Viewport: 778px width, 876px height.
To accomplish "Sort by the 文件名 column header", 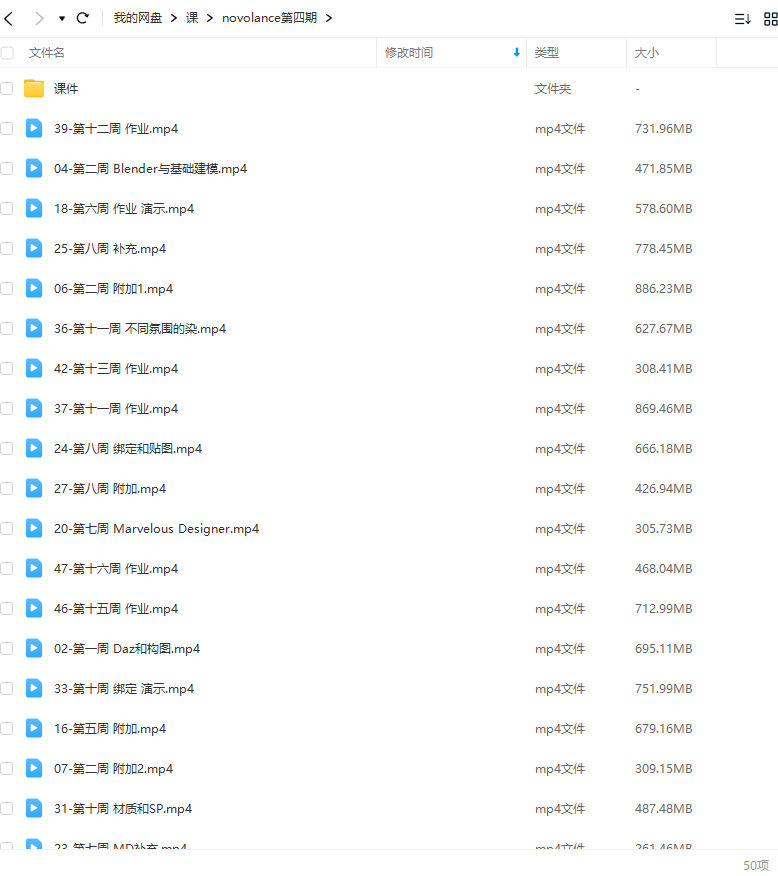I will [47, 53].
